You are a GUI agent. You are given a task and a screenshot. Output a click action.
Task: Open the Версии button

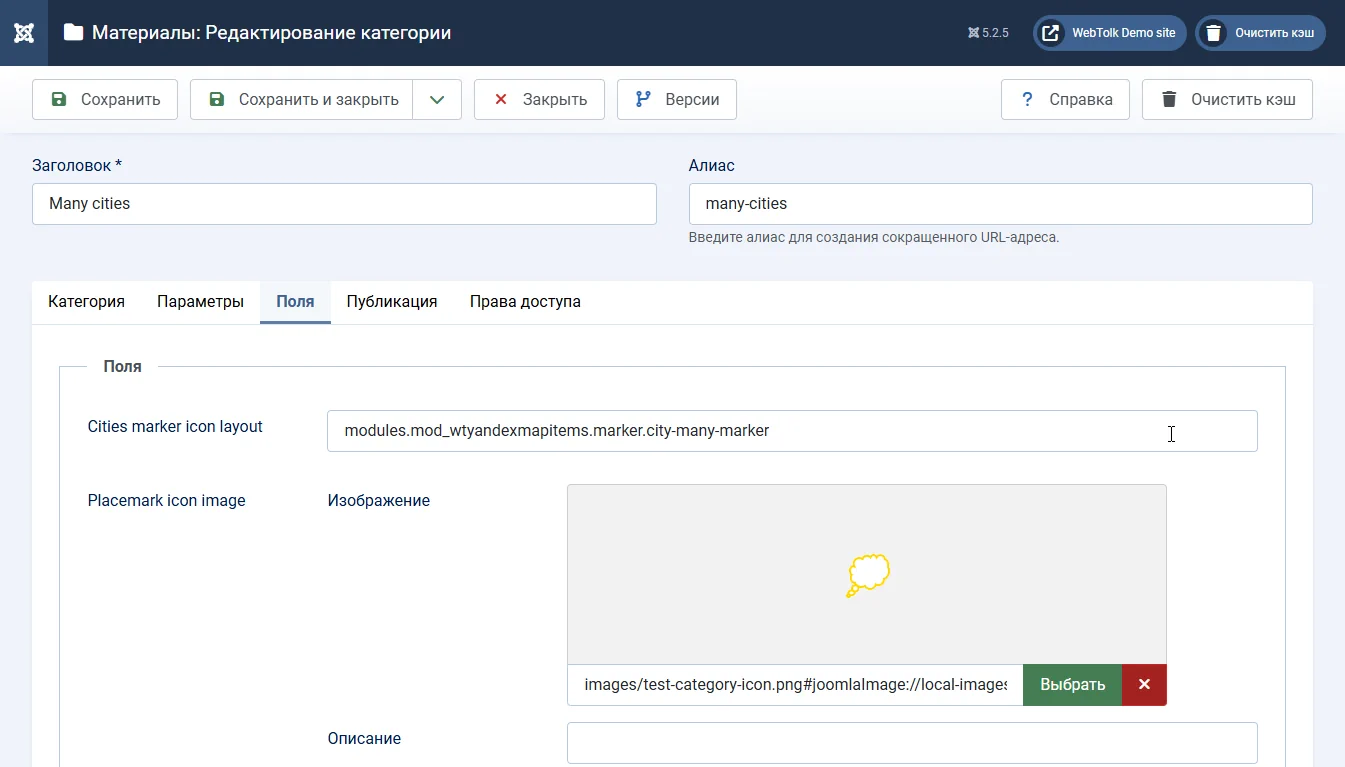click(677, 100)
